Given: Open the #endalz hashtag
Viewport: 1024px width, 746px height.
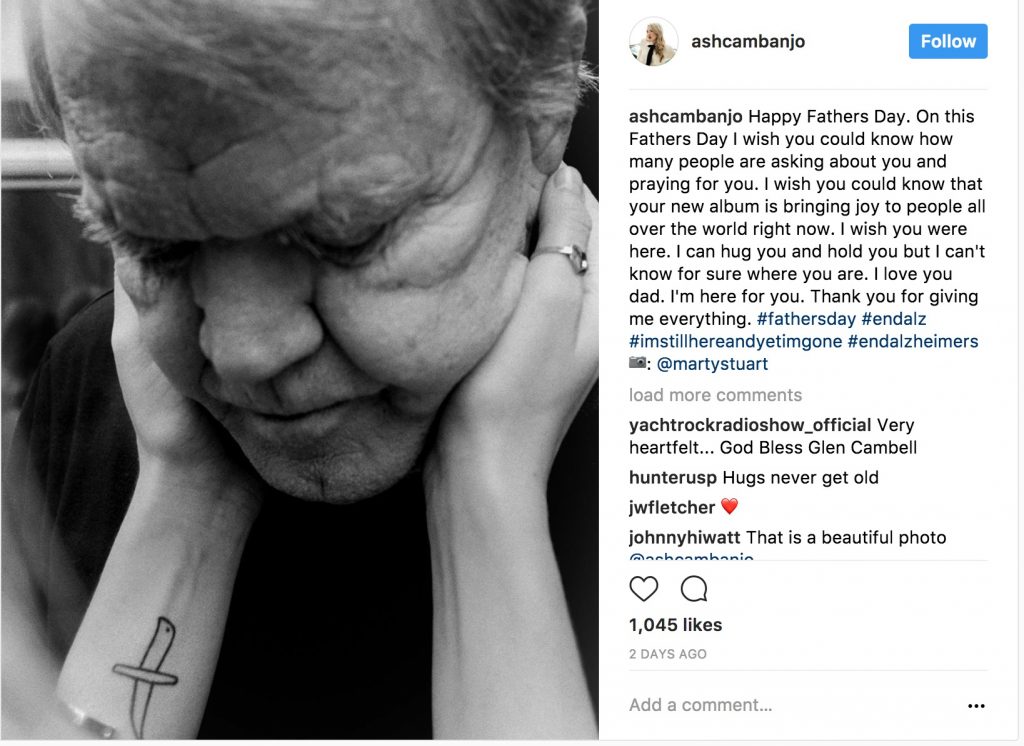Looking at the screenshot, I should click(893, 319).
